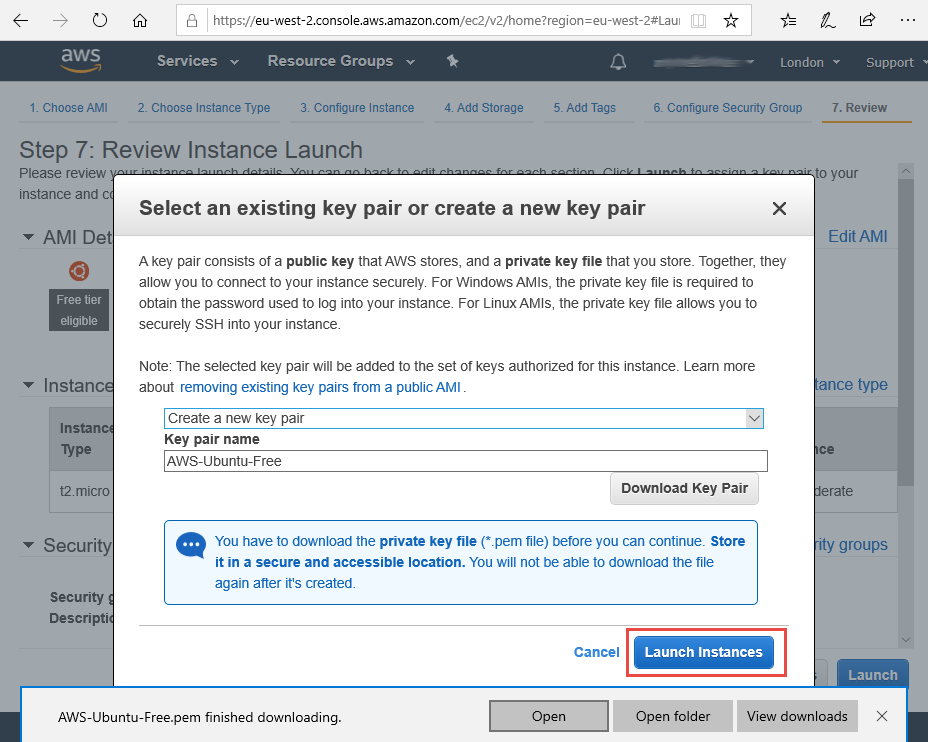This screenshot has width=928, height=742.
Task: Click the add notes pen icon
Action: click(x=827, y=21)
